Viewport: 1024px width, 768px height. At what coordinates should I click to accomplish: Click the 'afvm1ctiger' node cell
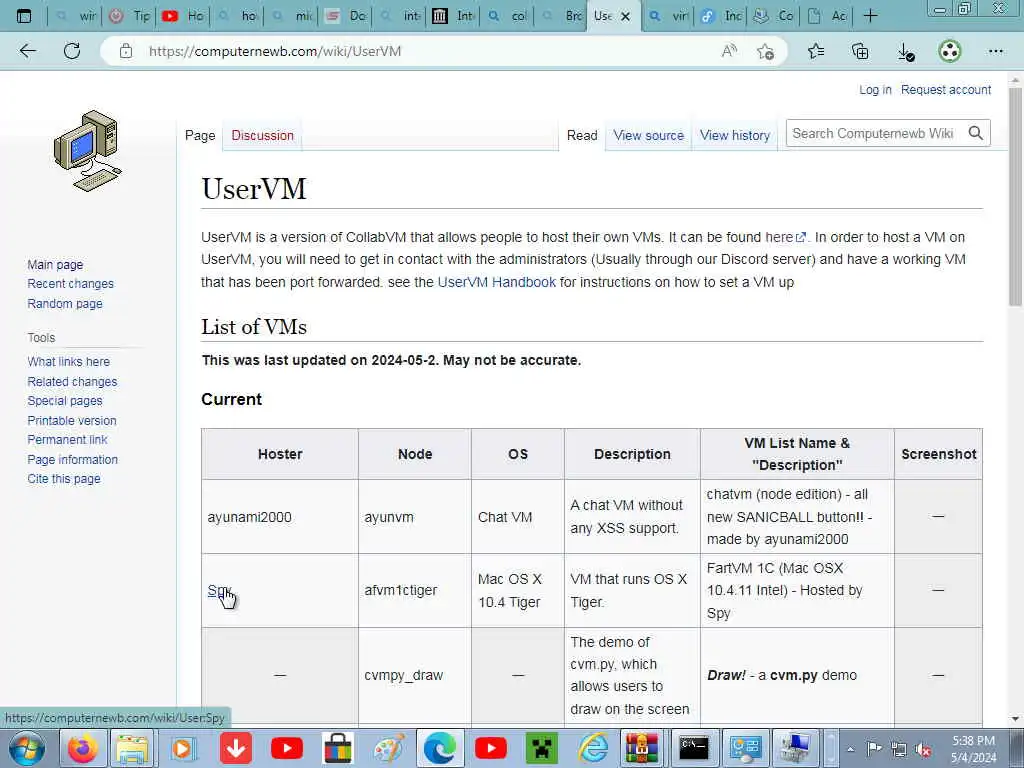coord(415,590)
